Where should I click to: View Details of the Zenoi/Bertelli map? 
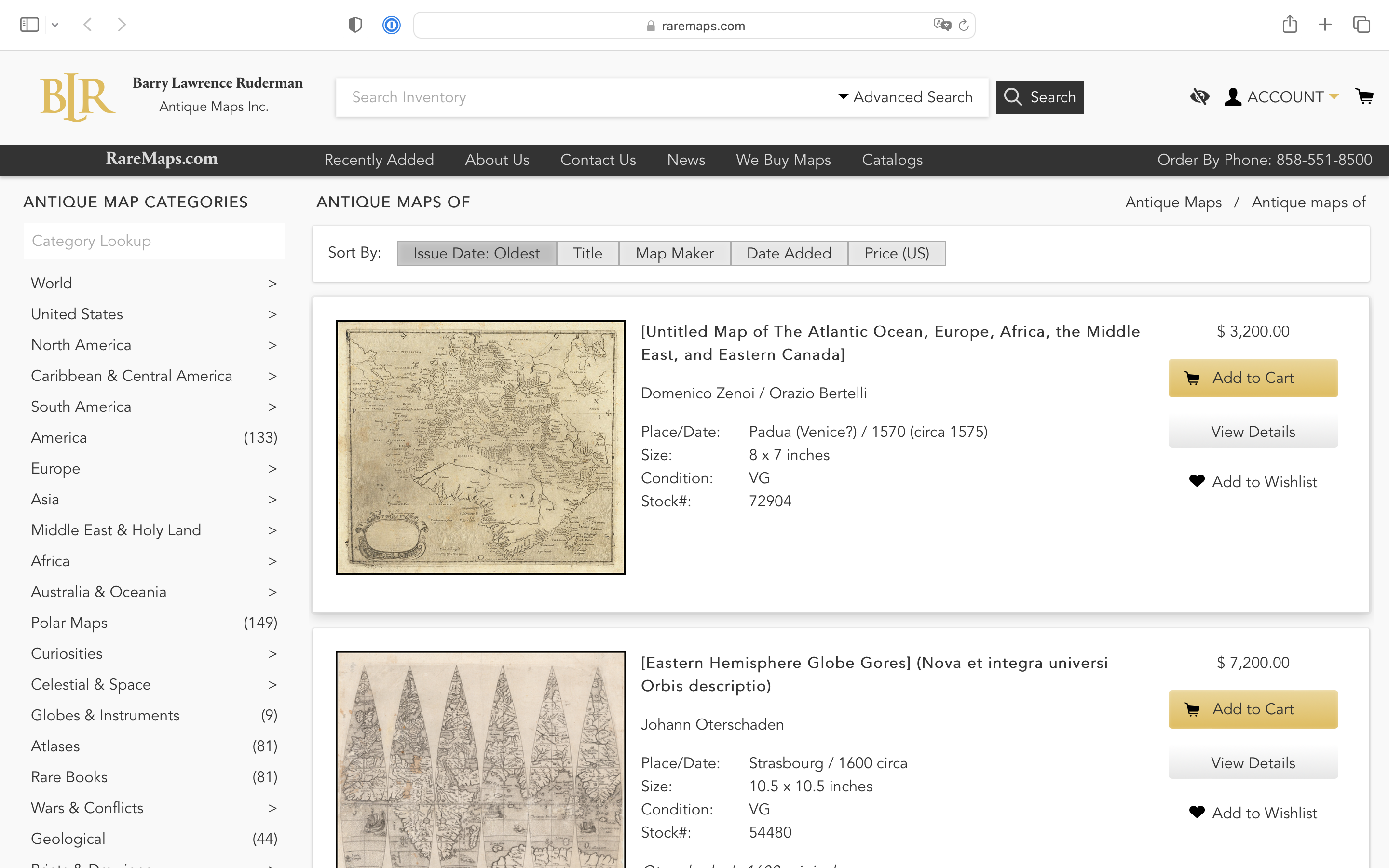pyautogui.click(x=1253, y=432)
